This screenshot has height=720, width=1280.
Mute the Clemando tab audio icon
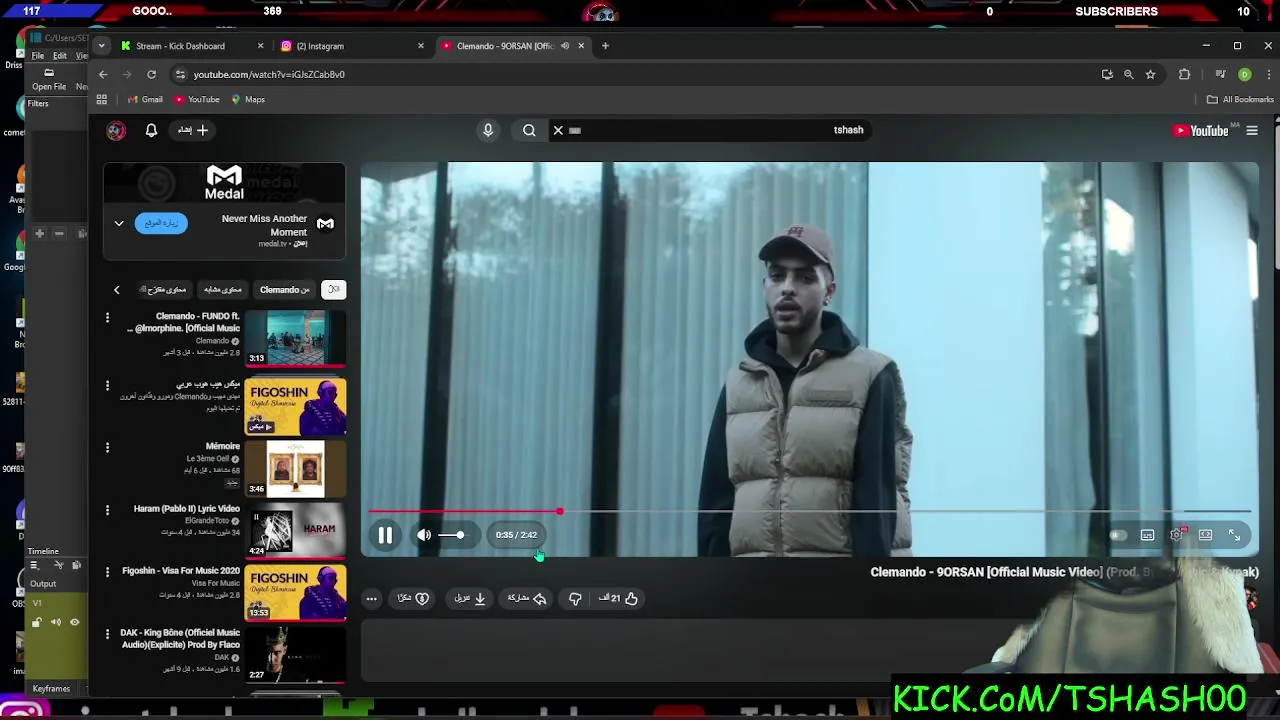coord(564,46)
